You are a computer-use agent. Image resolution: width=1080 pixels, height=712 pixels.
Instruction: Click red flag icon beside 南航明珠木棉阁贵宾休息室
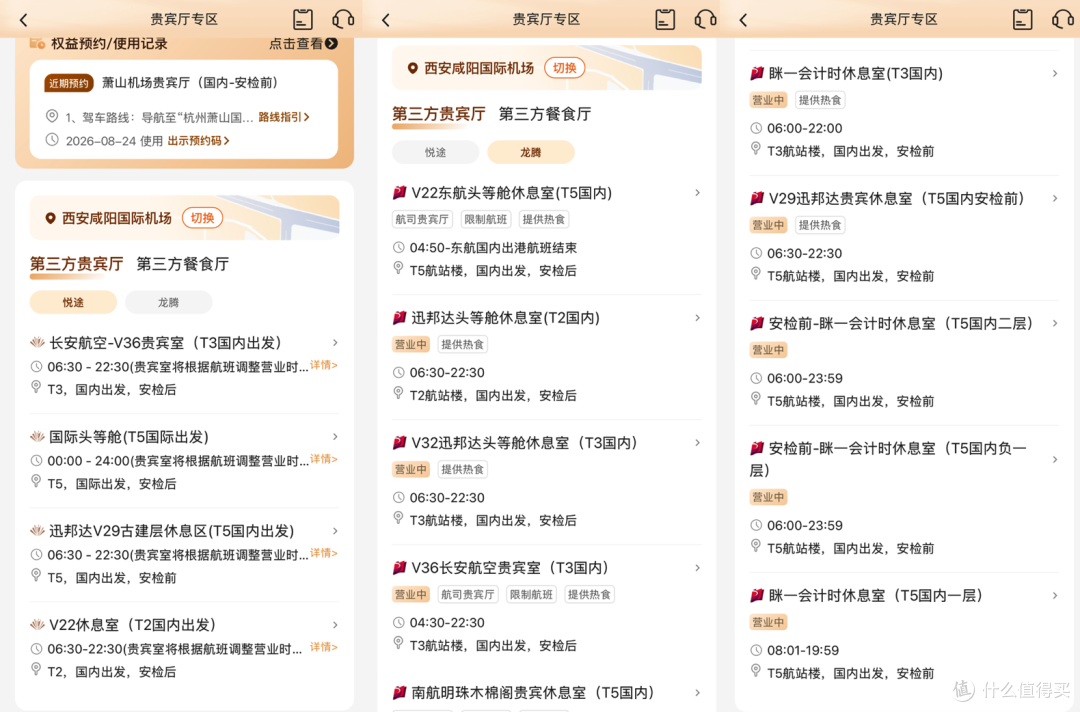click(x=399, y=693)
